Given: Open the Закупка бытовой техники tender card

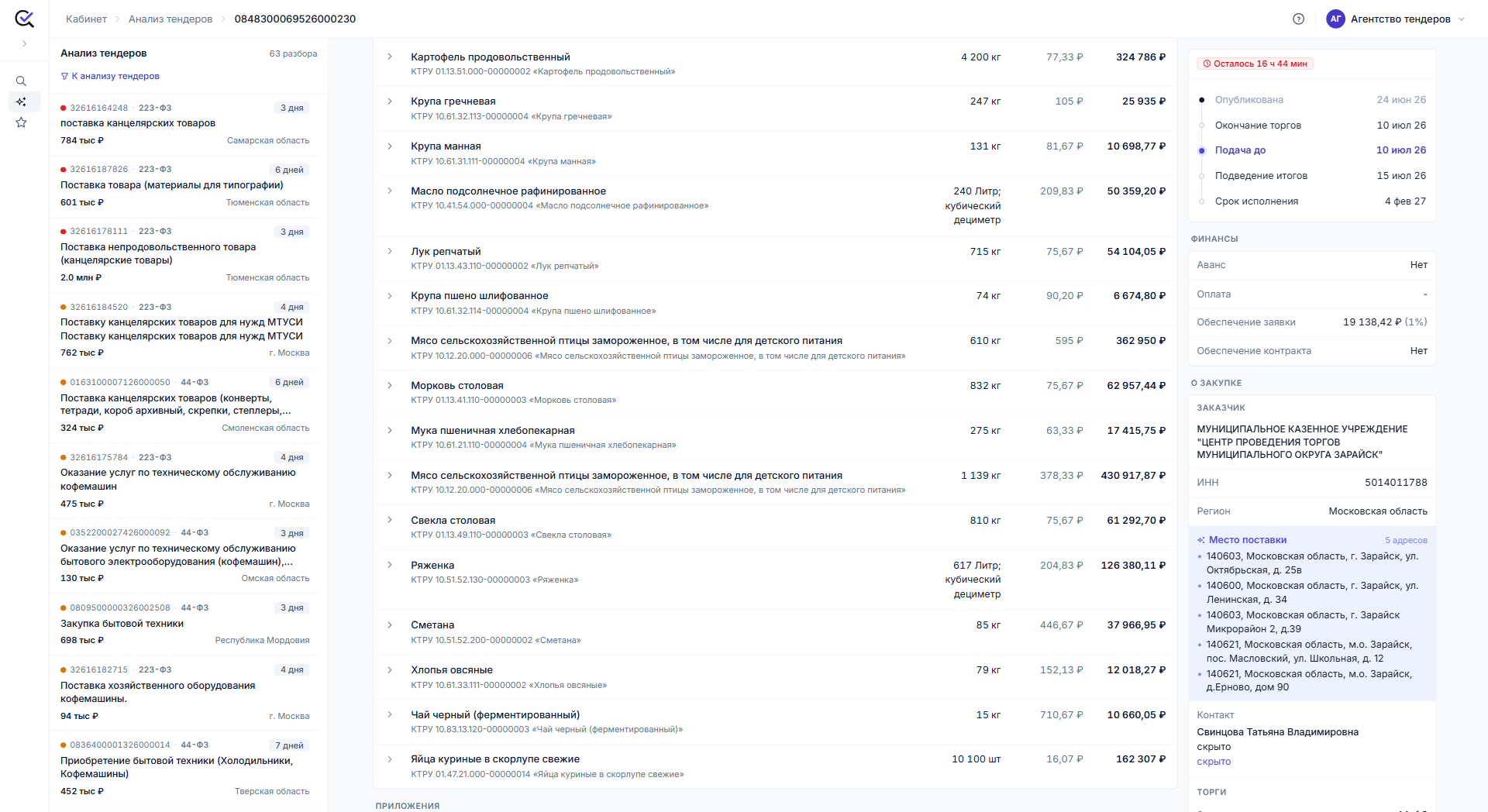Looking at the screenshot, I should click(184, 624).
